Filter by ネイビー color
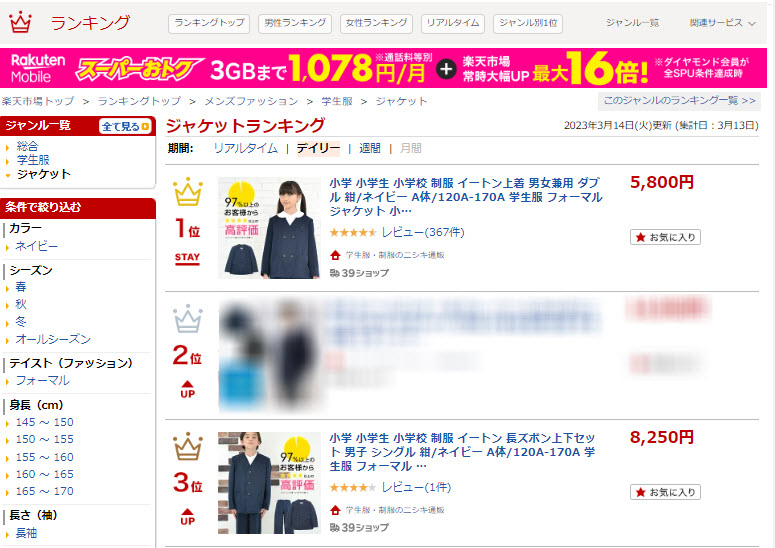 click(x=37, y=246)
